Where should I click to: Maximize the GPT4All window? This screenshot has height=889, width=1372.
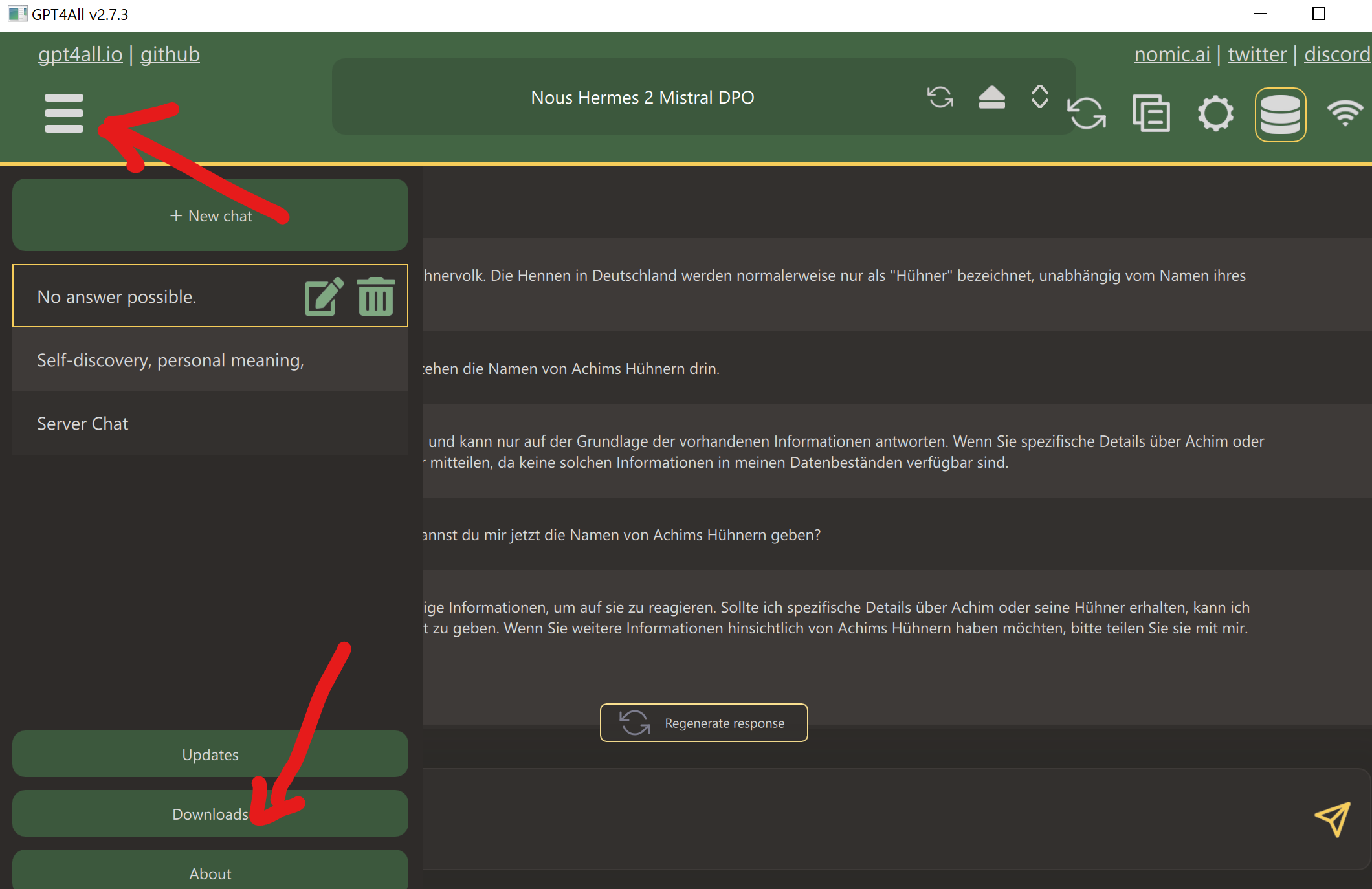pos(1319,14)
